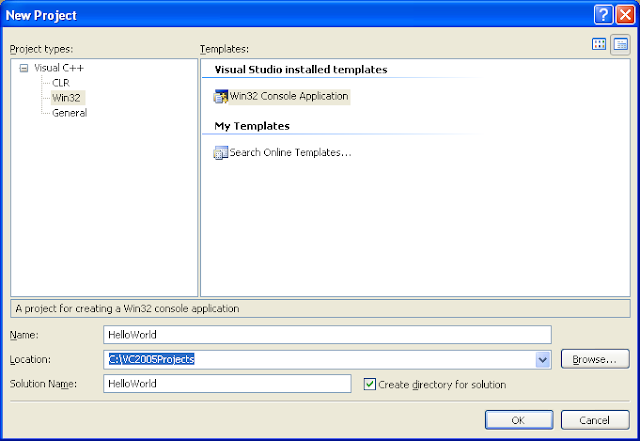
Task: Open the dialog Help question button
Action: click(603, 15)
